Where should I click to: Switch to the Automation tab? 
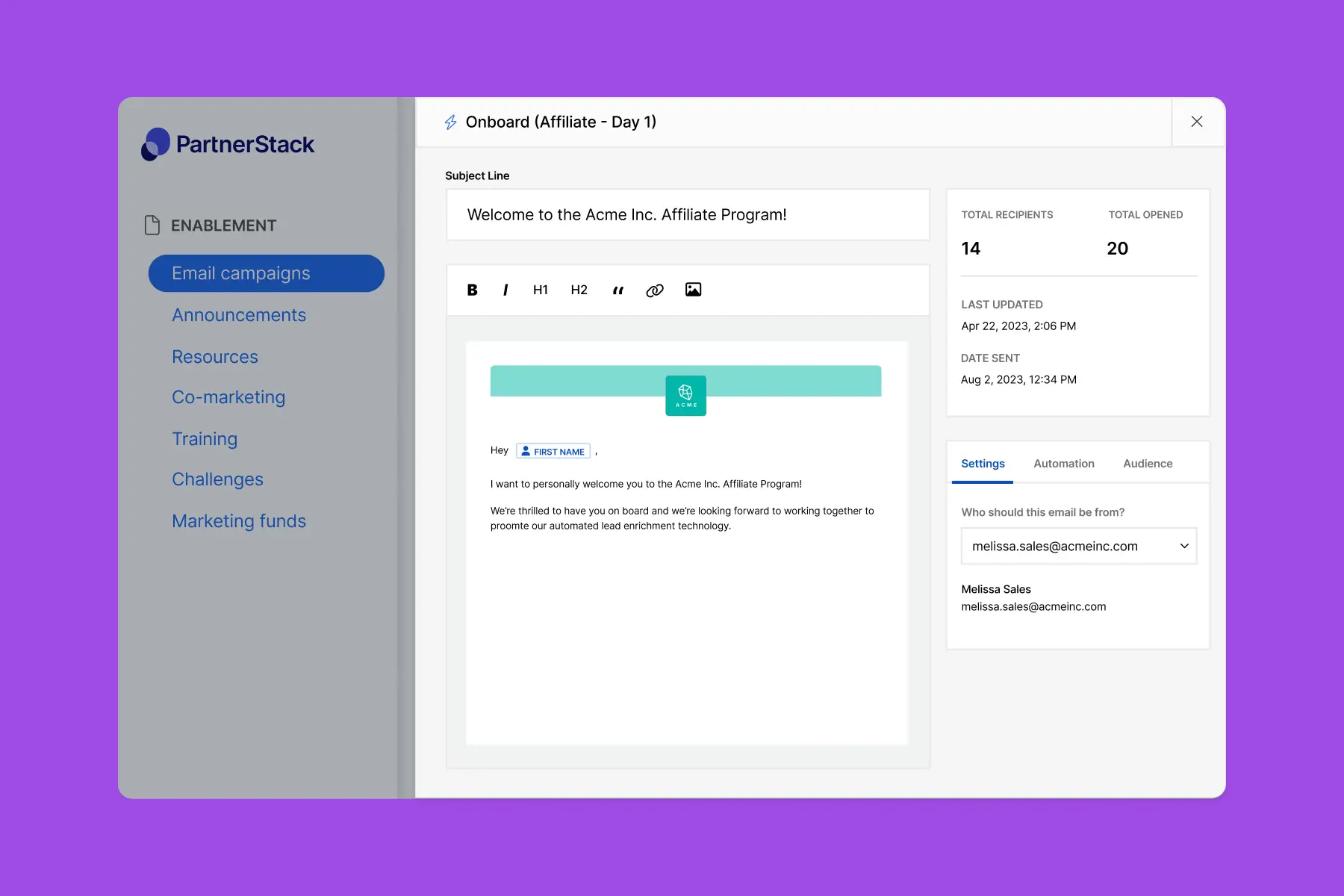(1064, 464)
